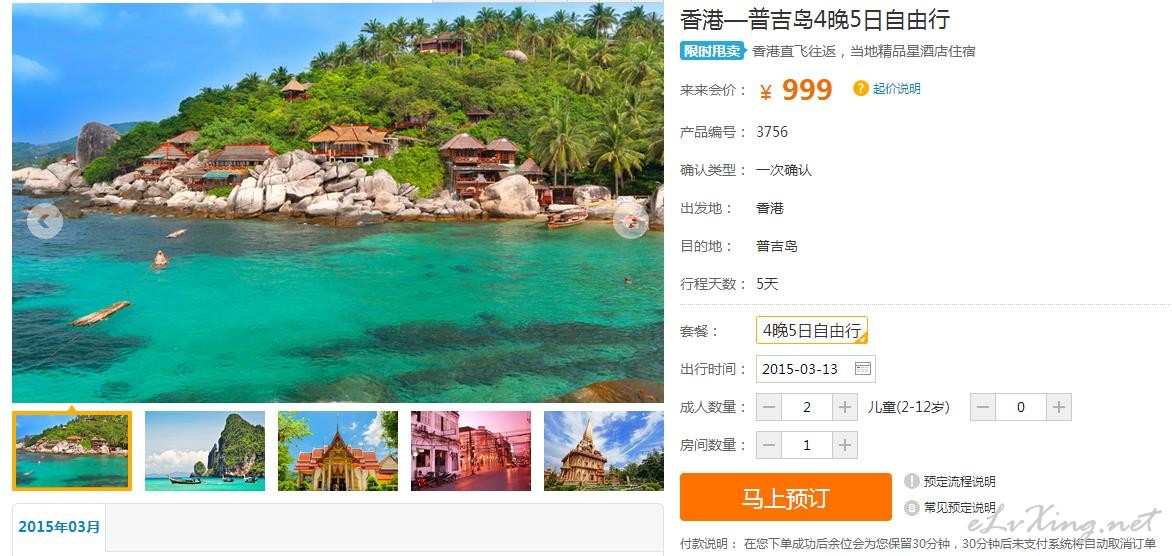Decrease room count with minus button
The width and height of the screenshot is (1172, 556).
769,445
